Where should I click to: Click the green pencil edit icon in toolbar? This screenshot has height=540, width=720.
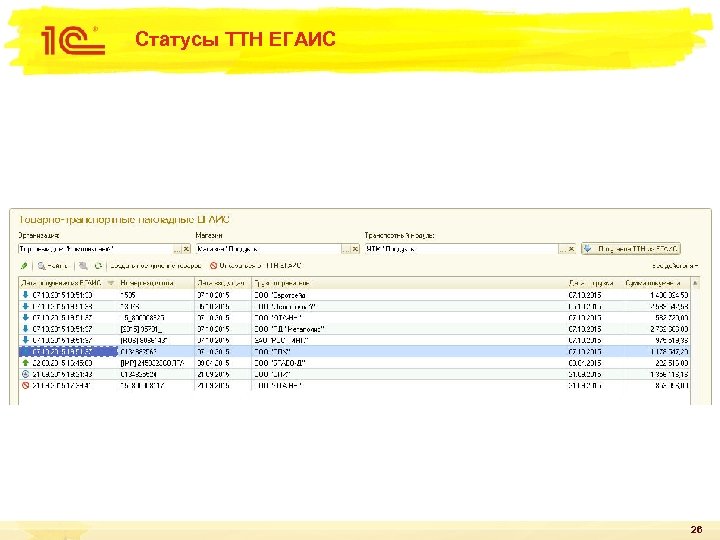click(24, 266)
